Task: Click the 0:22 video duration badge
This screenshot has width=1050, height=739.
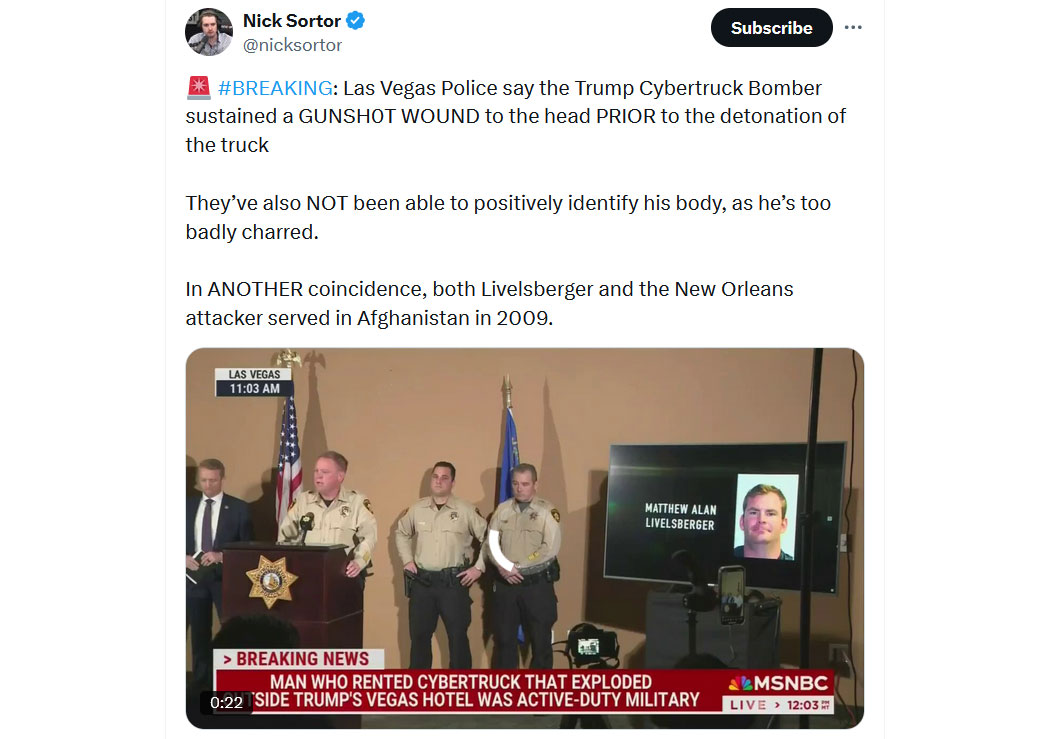Action: click(x=226, y=702)
